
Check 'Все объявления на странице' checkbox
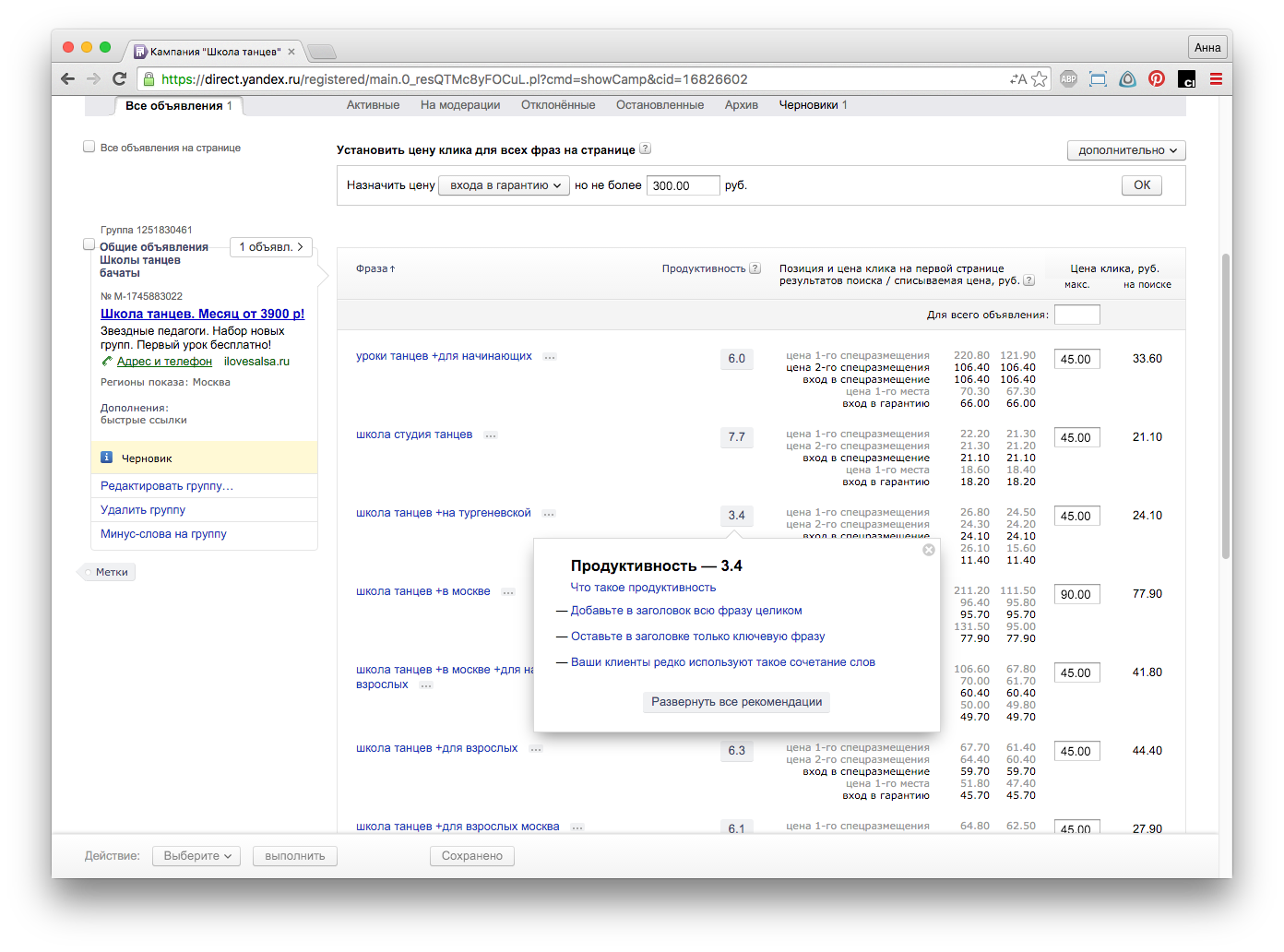pyautogui.click(x=89, y=147)
